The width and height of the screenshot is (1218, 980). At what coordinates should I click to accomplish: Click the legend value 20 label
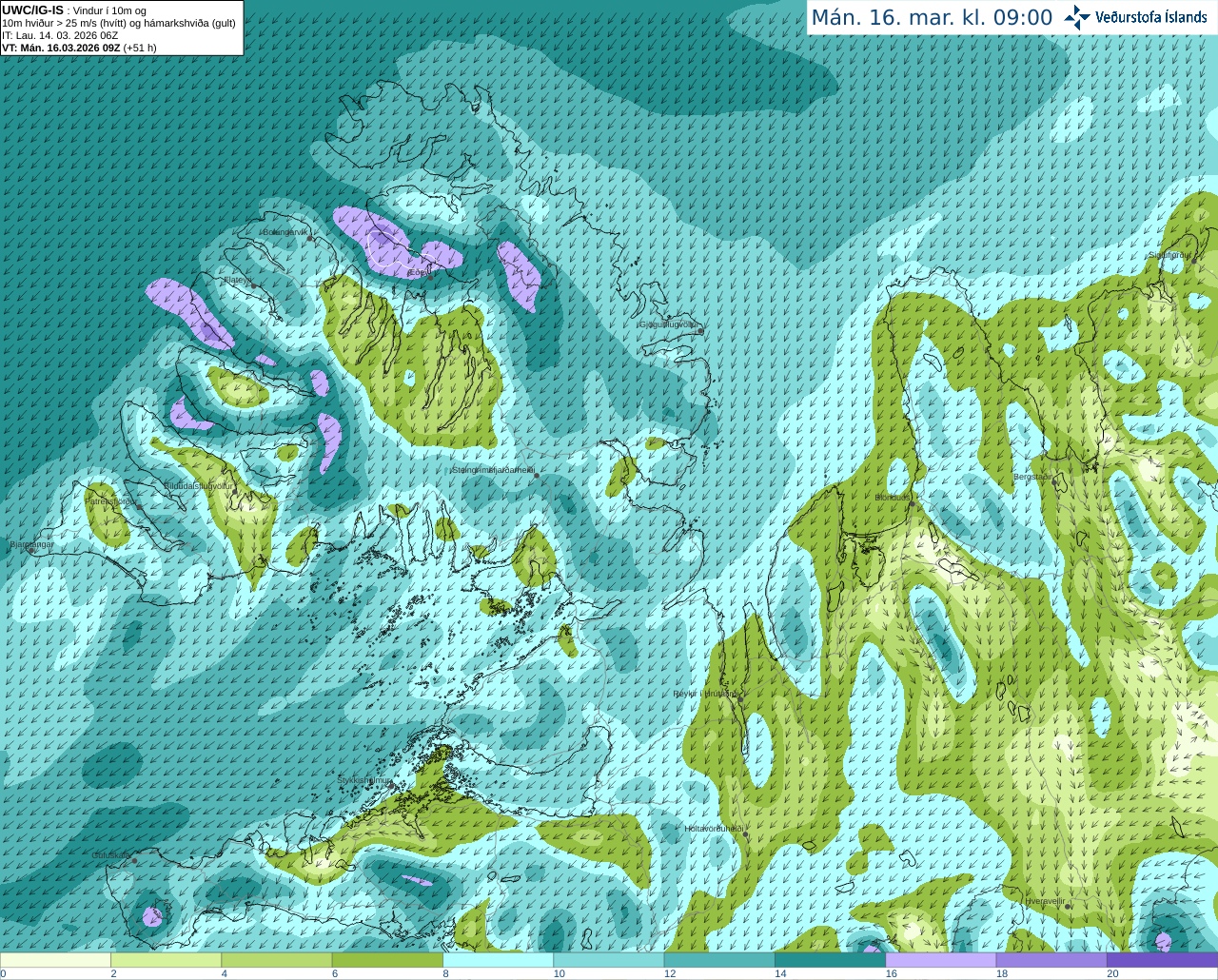(x=1112, y=973)
